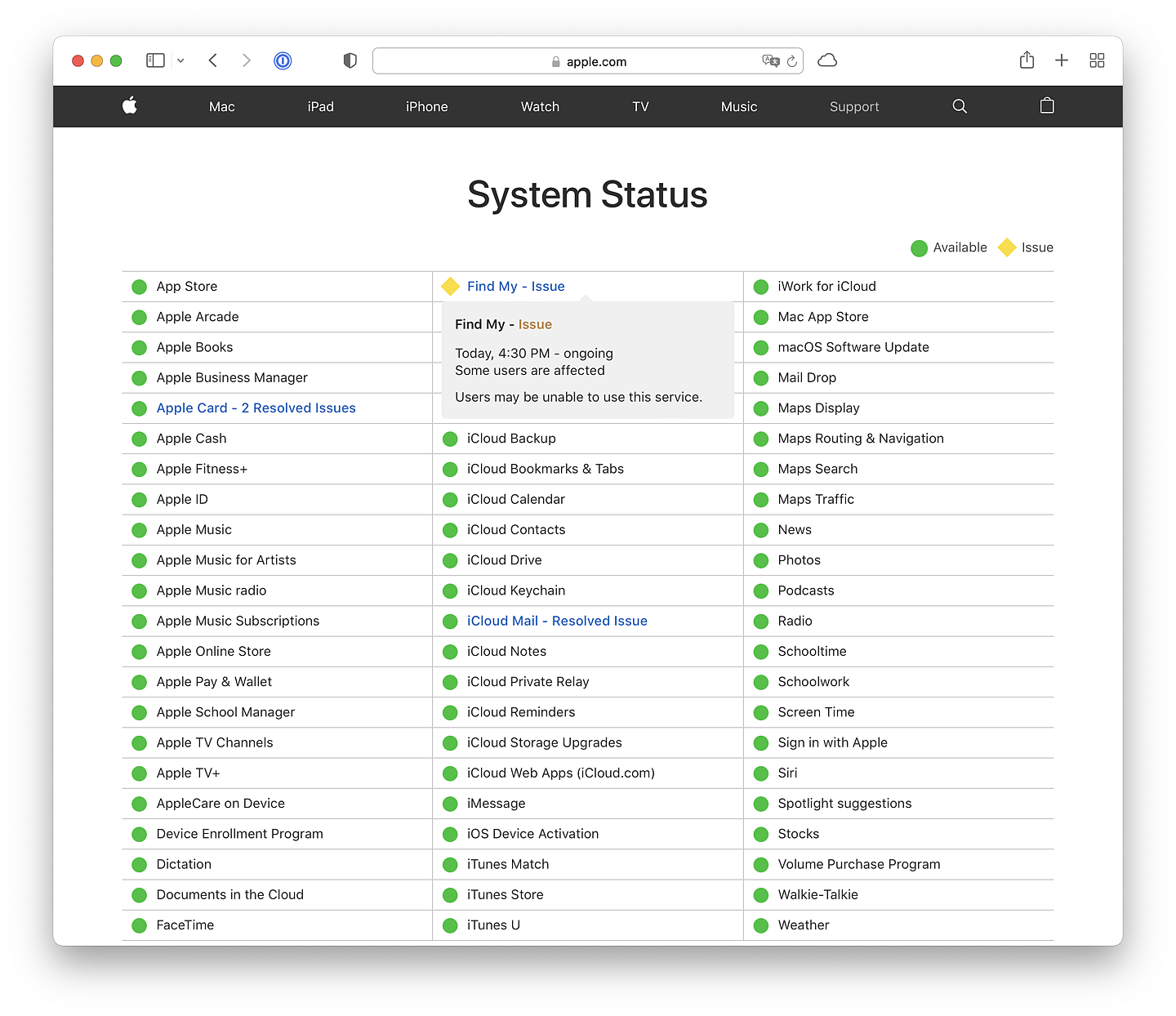Open Apple Card - 2 Resolved Issues link

[256, 408]
